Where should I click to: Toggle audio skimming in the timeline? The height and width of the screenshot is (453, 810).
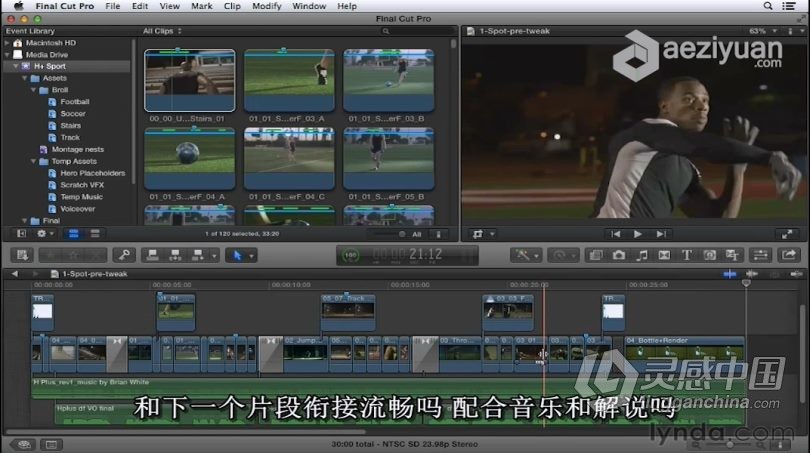pyautogui.click(x=752, y=274)
